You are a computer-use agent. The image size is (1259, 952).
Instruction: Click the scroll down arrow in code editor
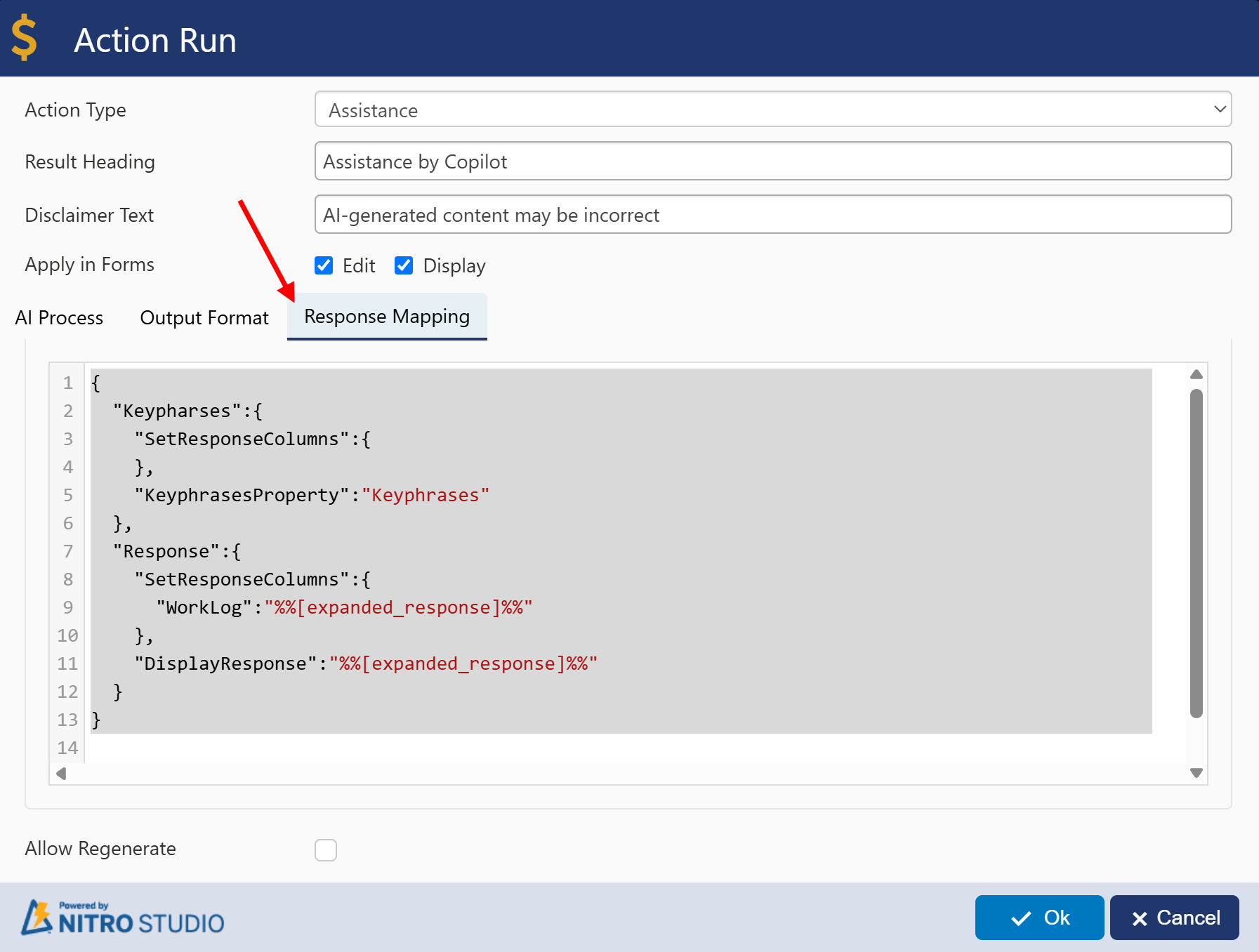tap(1197, 773)
